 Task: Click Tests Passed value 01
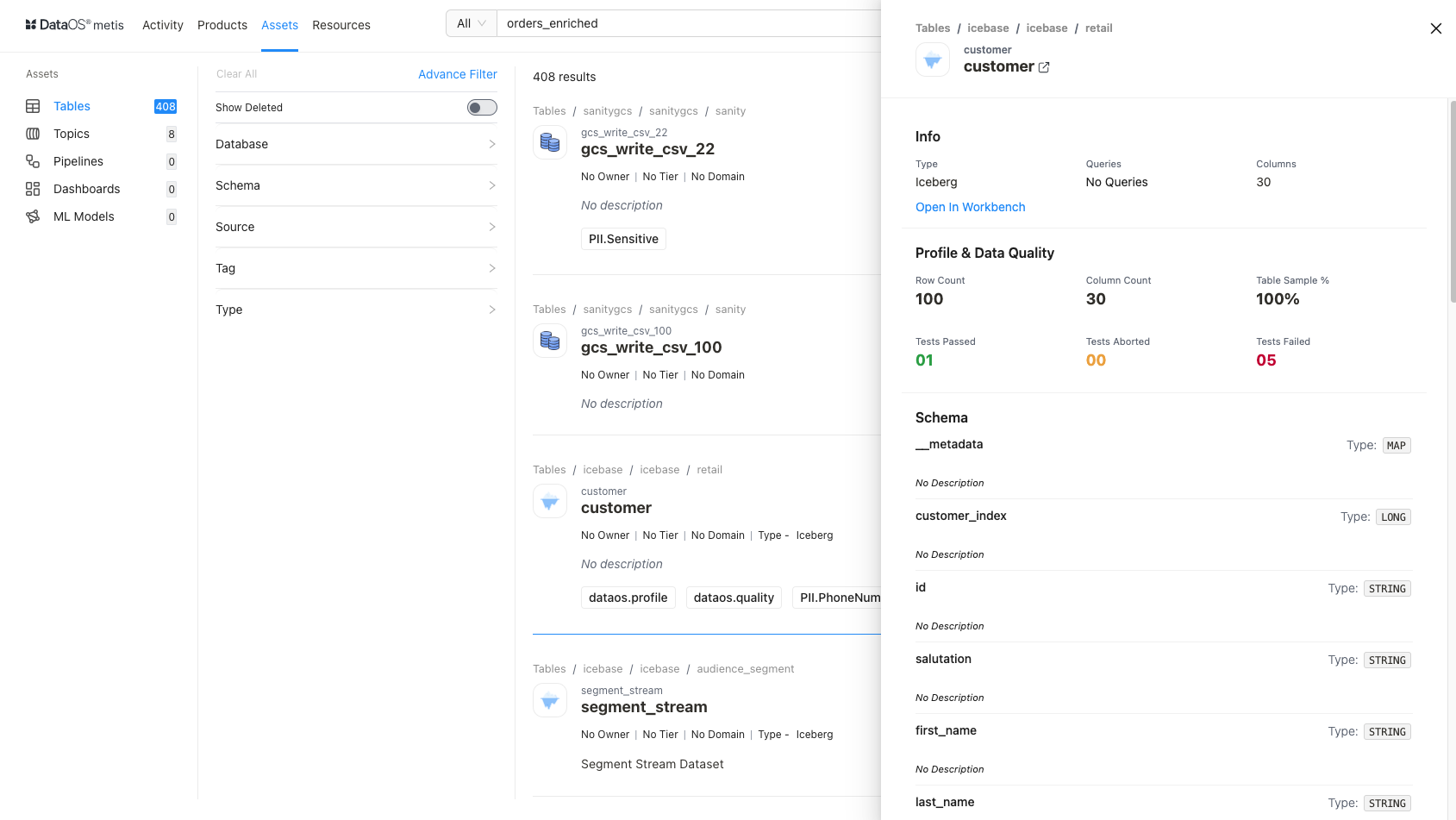(924, 360)
